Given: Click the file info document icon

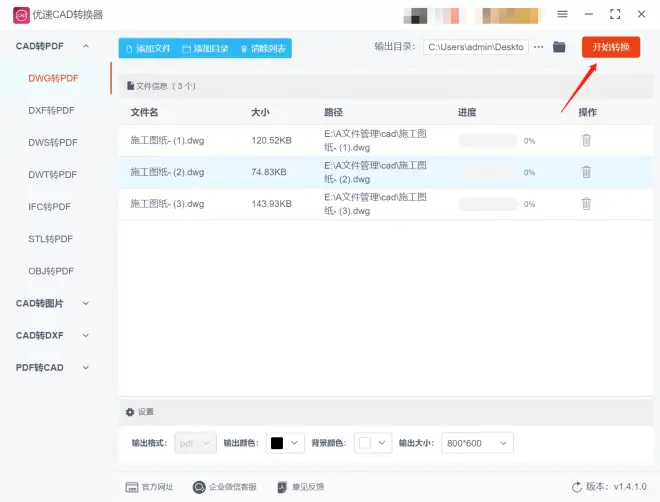Looking at the screenshot, I should click(x=130, y=86).
